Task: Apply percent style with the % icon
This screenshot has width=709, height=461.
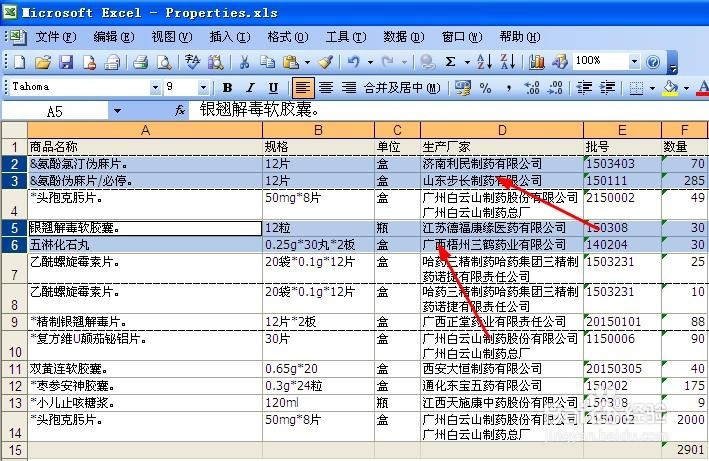Action: [486, 88]
